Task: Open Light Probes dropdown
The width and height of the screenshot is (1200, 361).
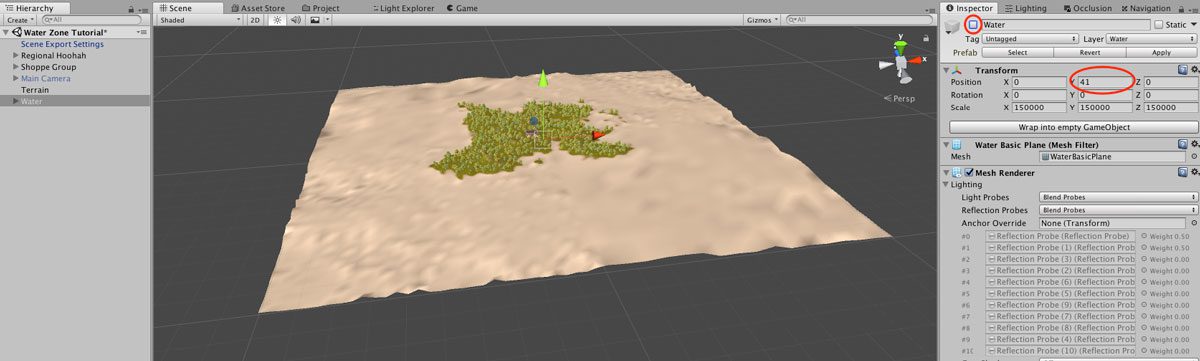Action: pyautogui.click(x=1118, y=197)
